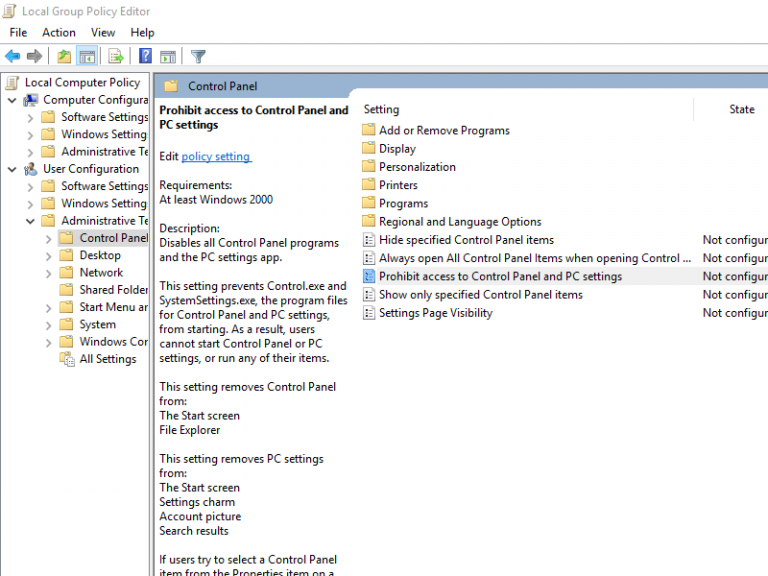This screenshot has height=576, width=768.
Task: Expand the Start Menu tree node
Action: (48, 308)
